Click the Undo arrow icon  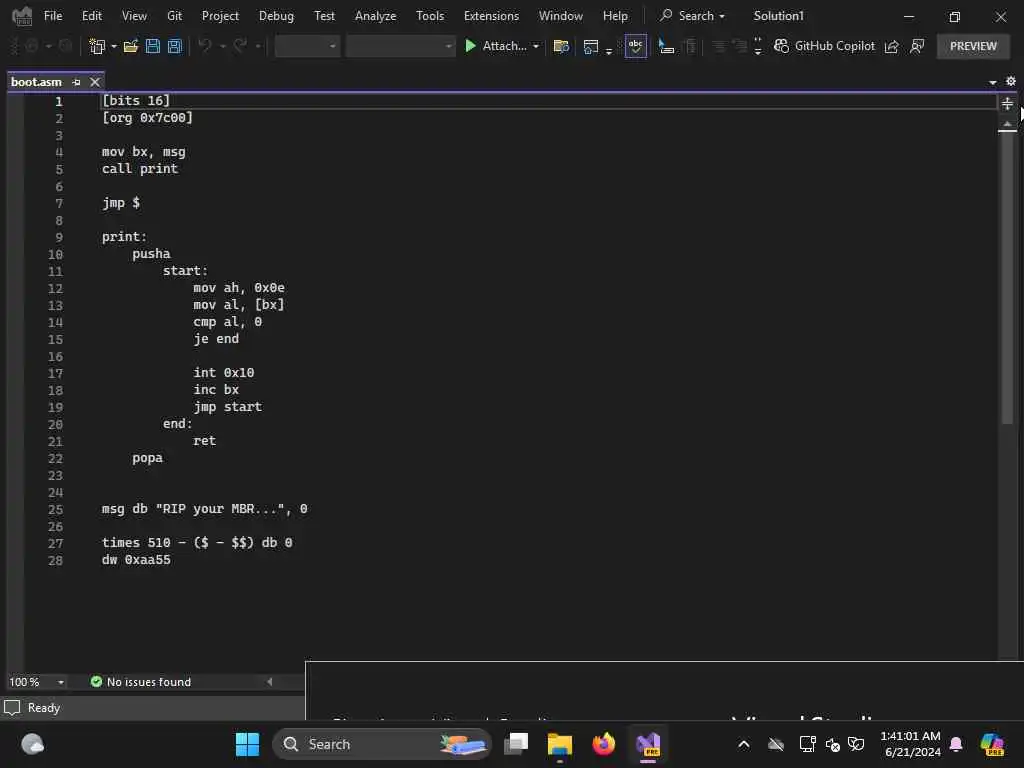pyautogui.click(x=205, y=46)
